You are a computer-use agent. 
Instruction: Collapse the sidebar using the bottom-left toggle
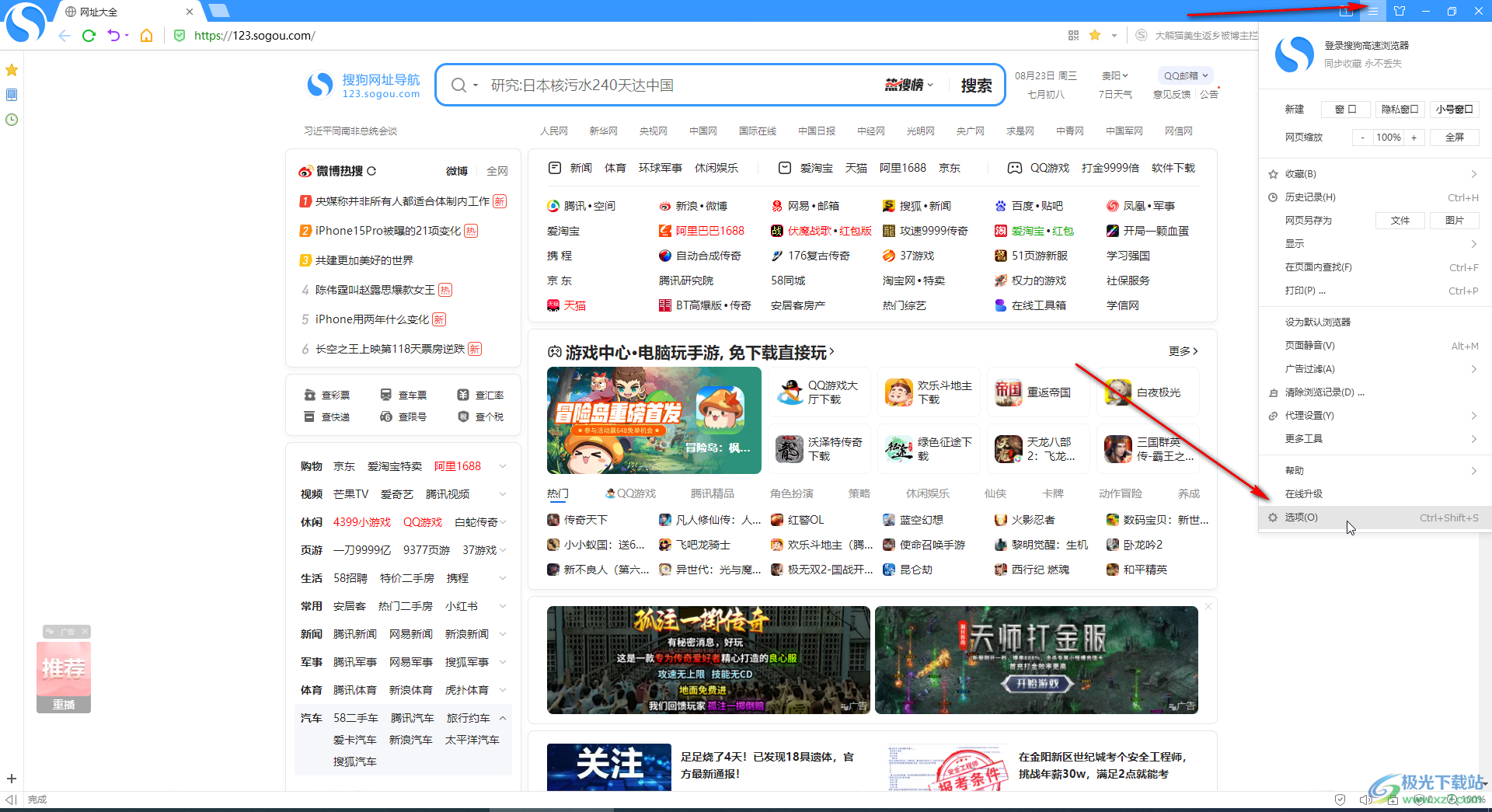(x=11, y=800)
